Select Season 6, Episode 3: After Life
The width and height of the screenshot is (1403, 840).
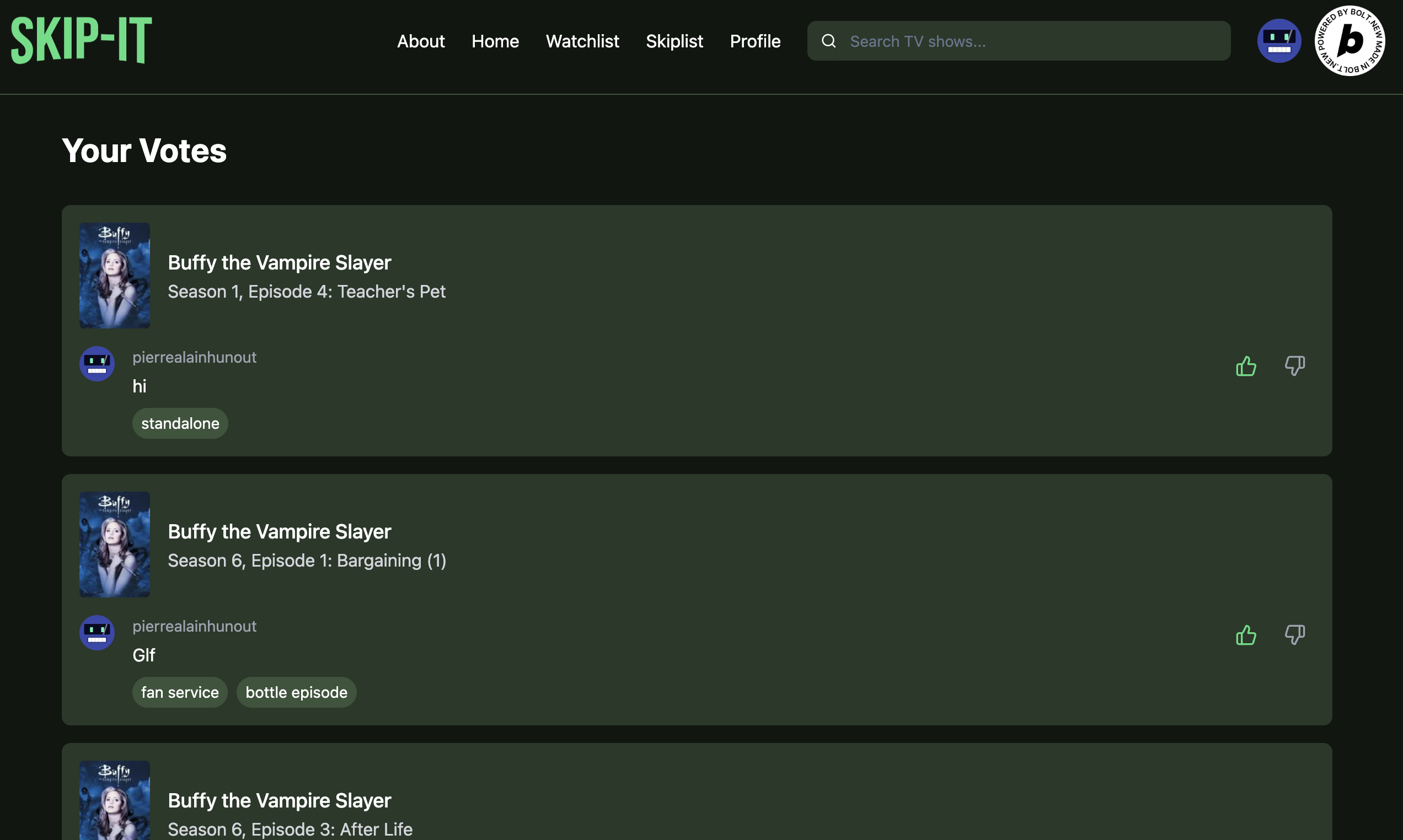[290, 829]
